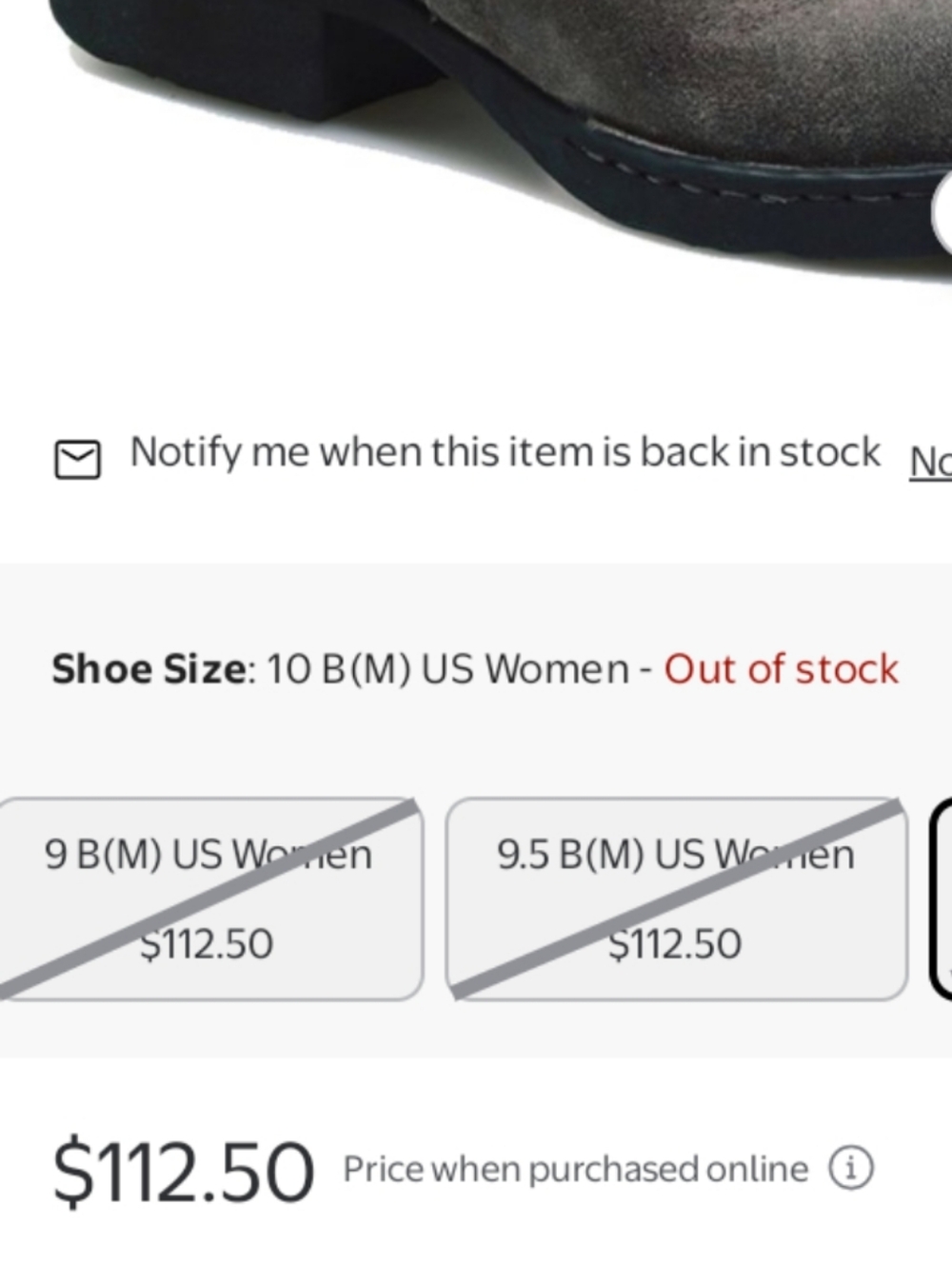The image size is (952, 1265).
Task: Select the 9.5 B(M) US Women size
Action: (x=677, y=899)
